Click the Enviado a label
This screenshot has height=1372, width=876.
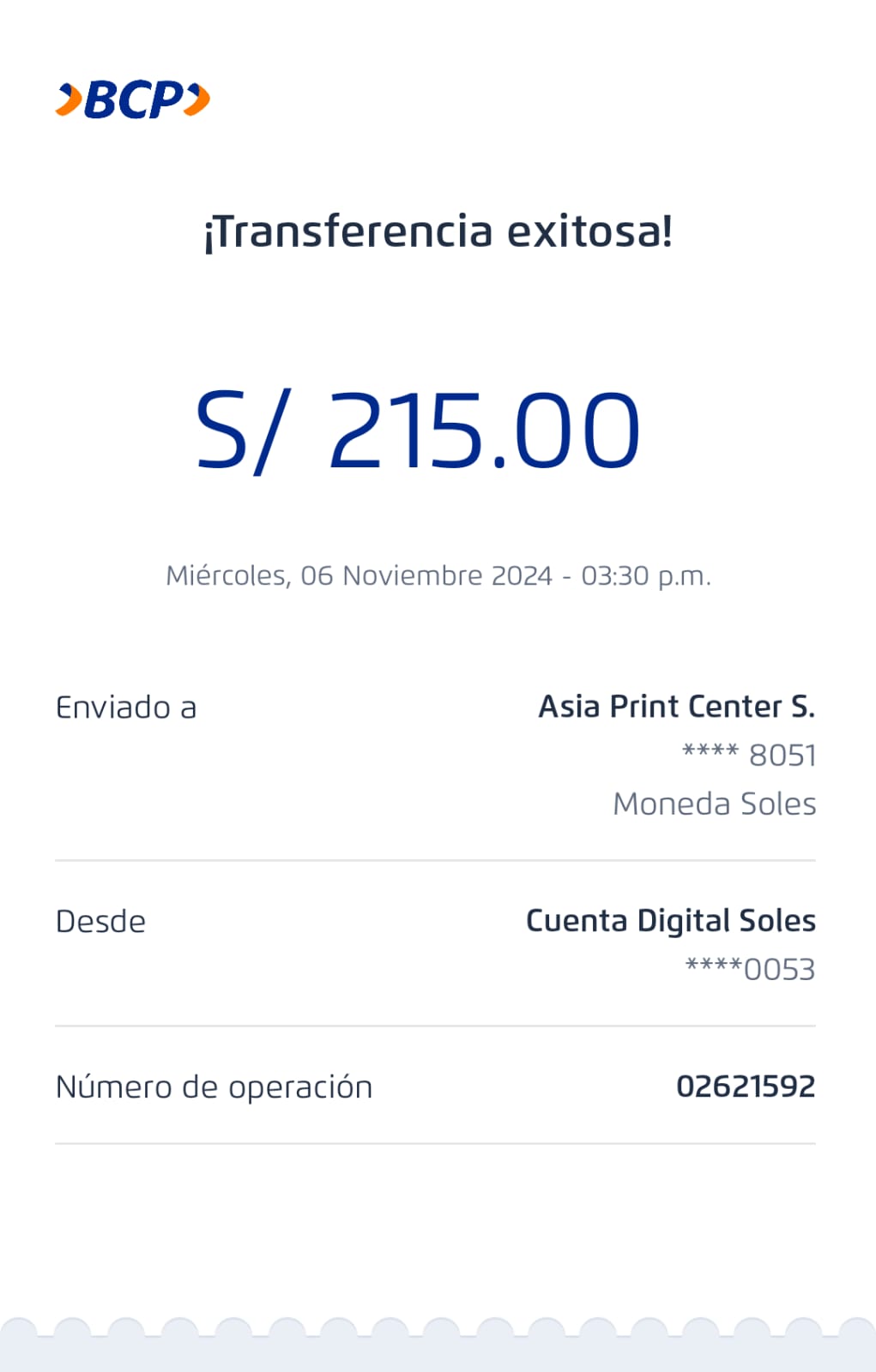[126, 707]
